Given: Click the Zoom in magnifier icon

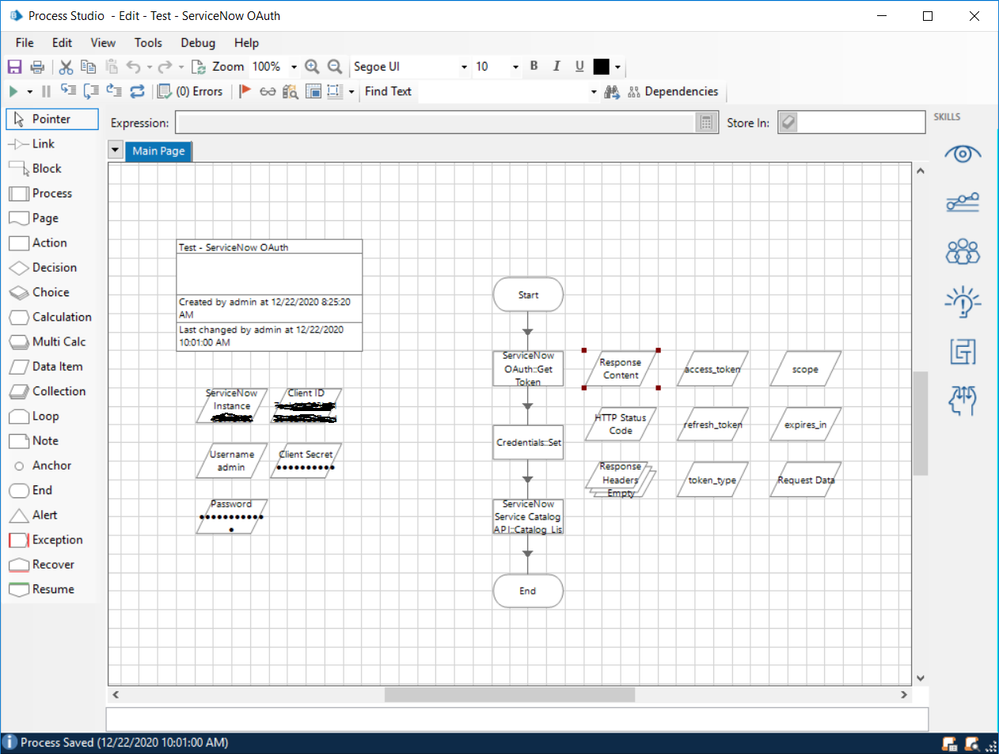Looking at the screenshot, I should pyautogui.click(x=312, y=67).
